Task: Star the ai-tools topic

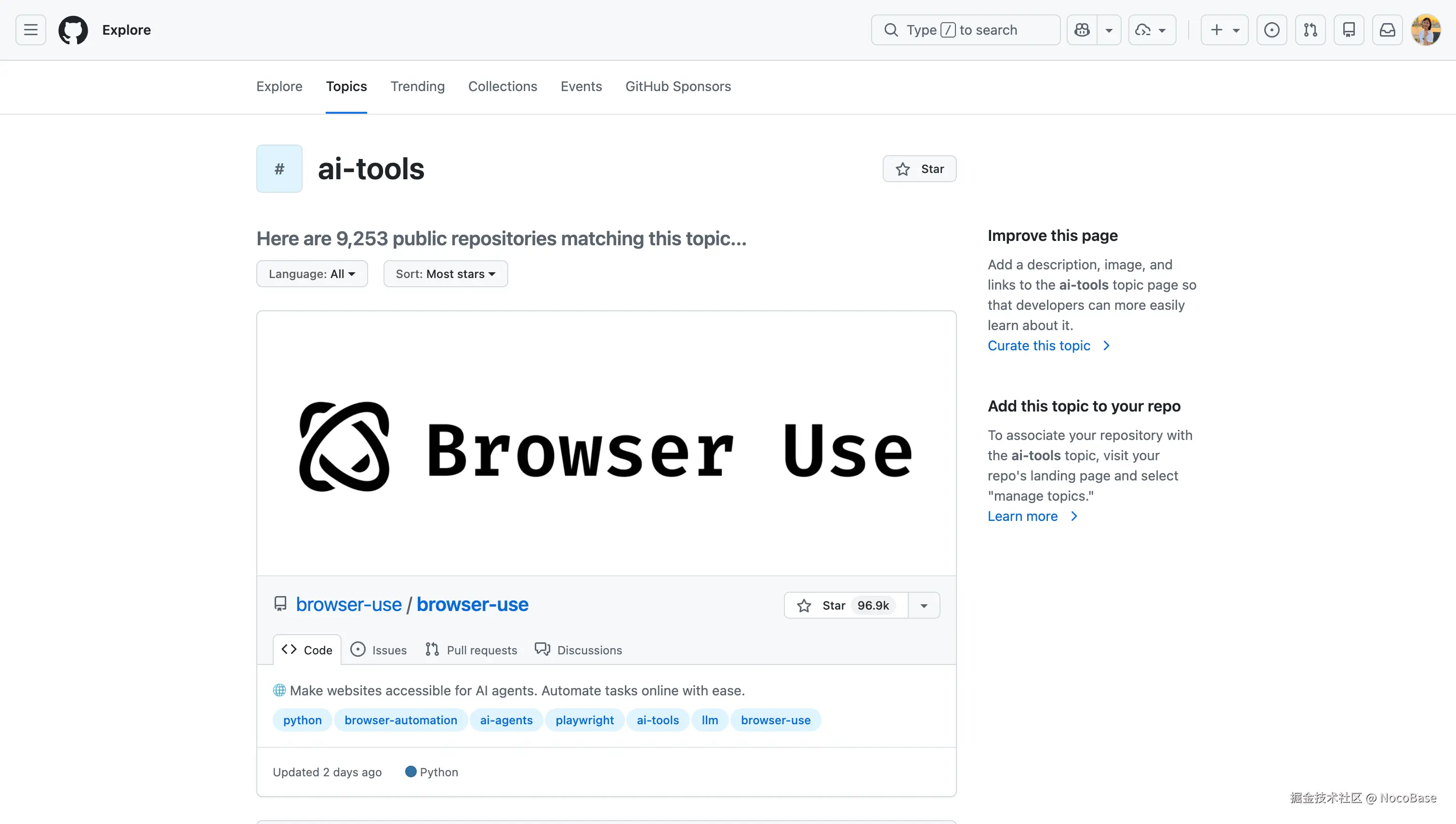Action: click(919, 169)
